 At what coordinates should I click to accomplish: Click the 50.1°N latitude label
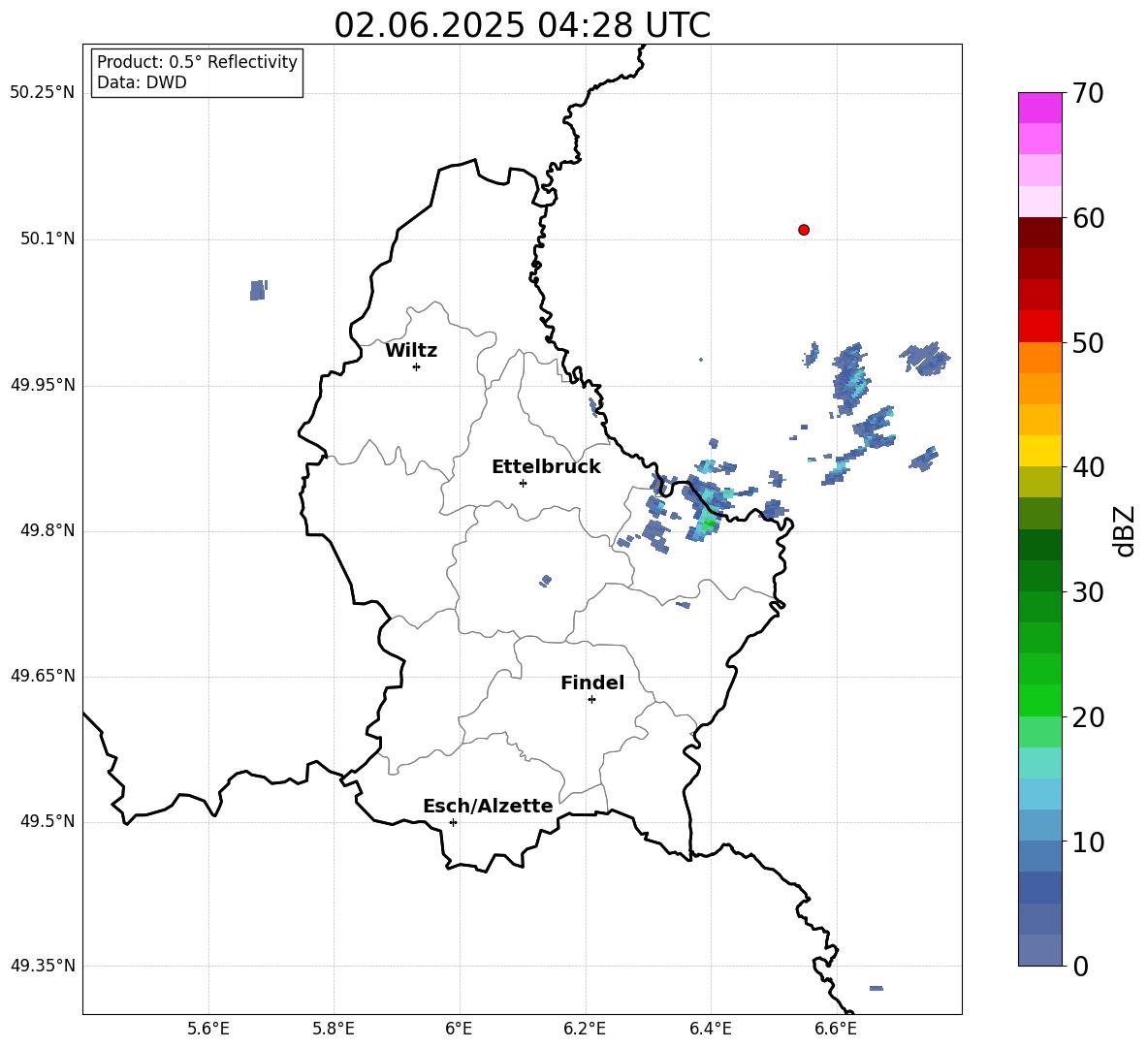coord(48,238)
